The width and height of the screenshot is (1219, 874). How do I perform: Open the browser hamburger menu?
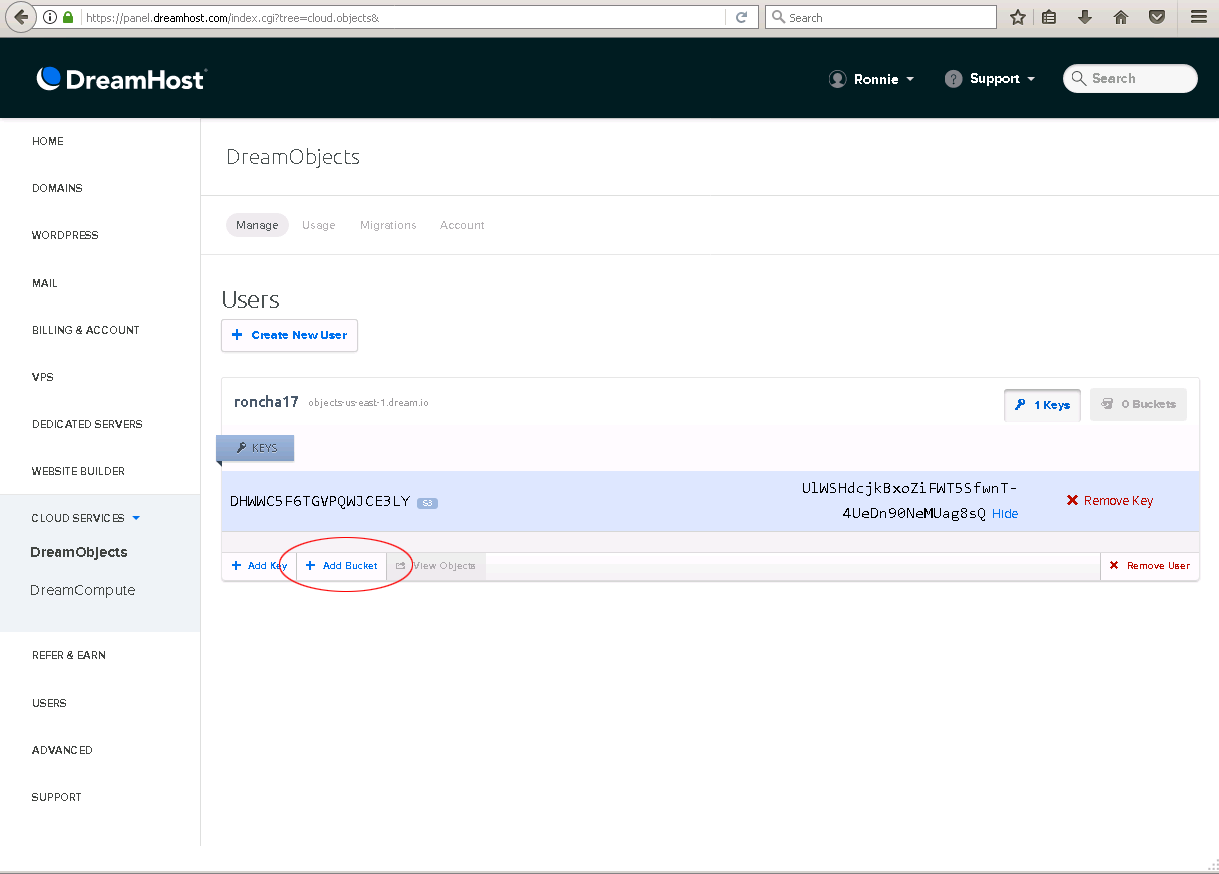(1199, 17)
